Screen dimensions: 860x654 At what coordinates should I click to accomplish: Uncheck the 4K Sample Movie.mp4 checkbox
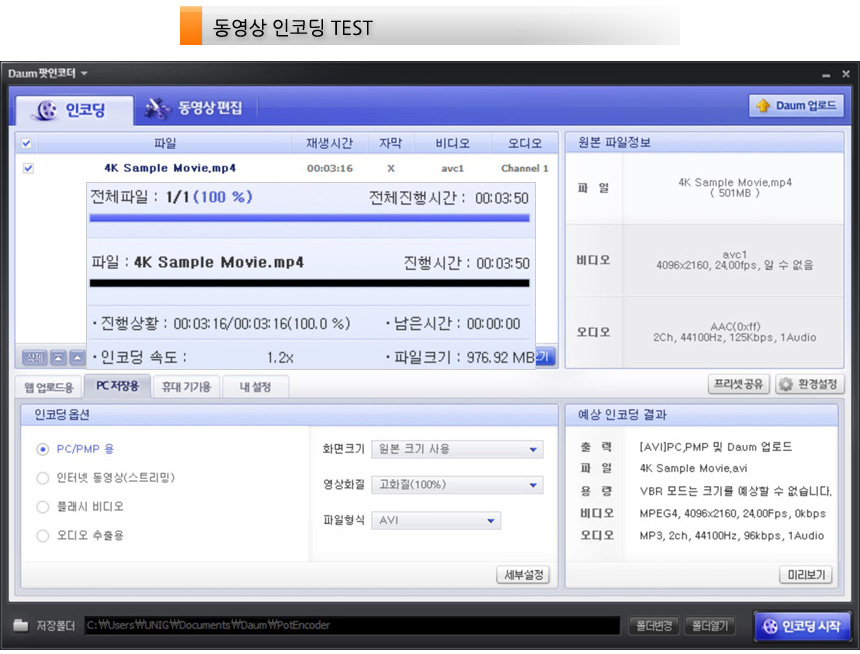point(28,168)
